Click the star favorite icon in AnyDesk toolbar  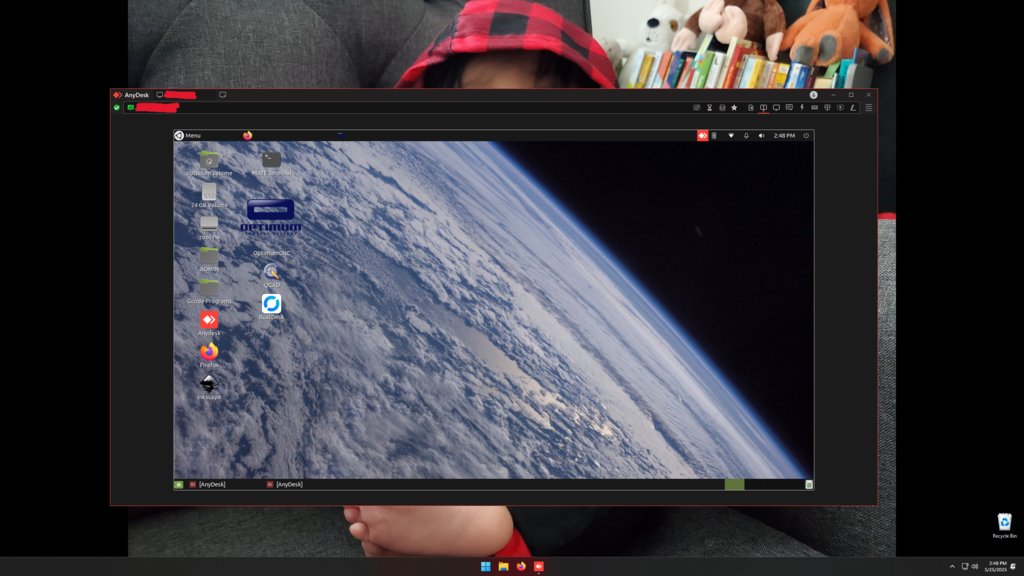(x=734, y=108)
